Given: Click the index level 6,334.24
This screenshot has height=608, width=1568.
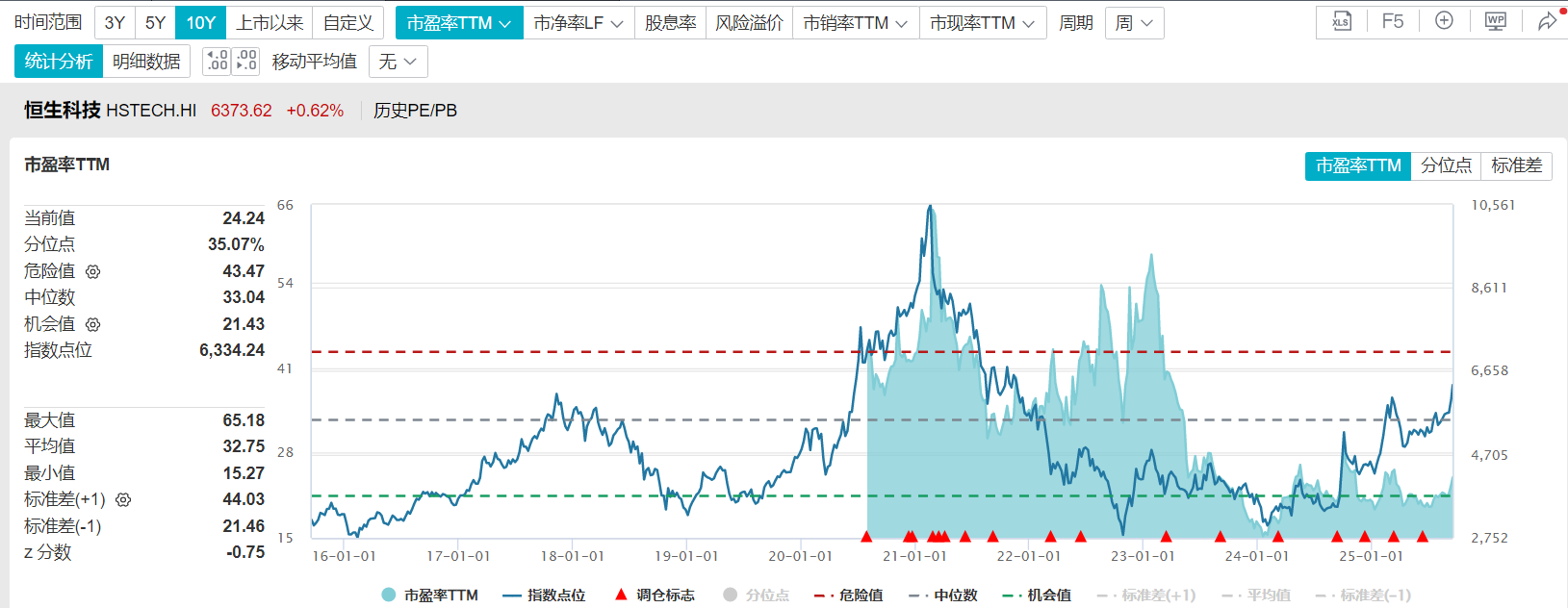Looking at the screenshot, I should click(232, 350).
